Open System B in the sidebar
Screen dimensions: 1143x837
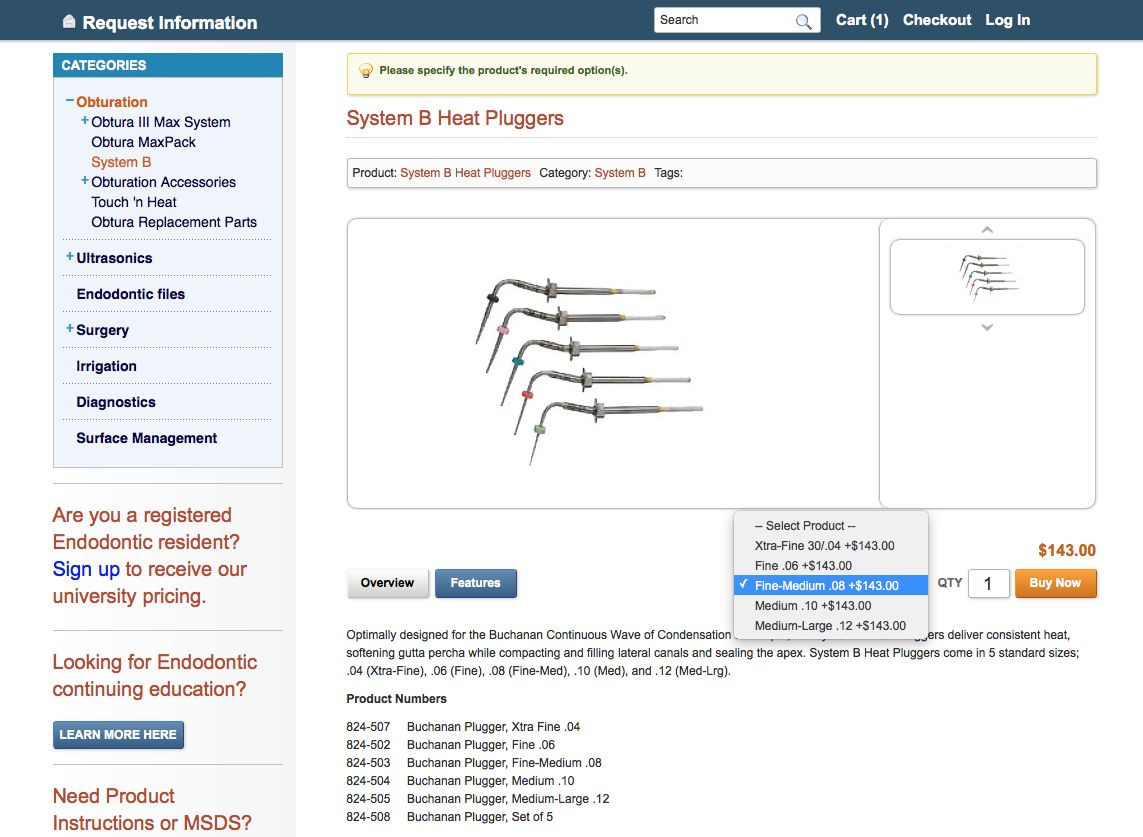(121, 162)
